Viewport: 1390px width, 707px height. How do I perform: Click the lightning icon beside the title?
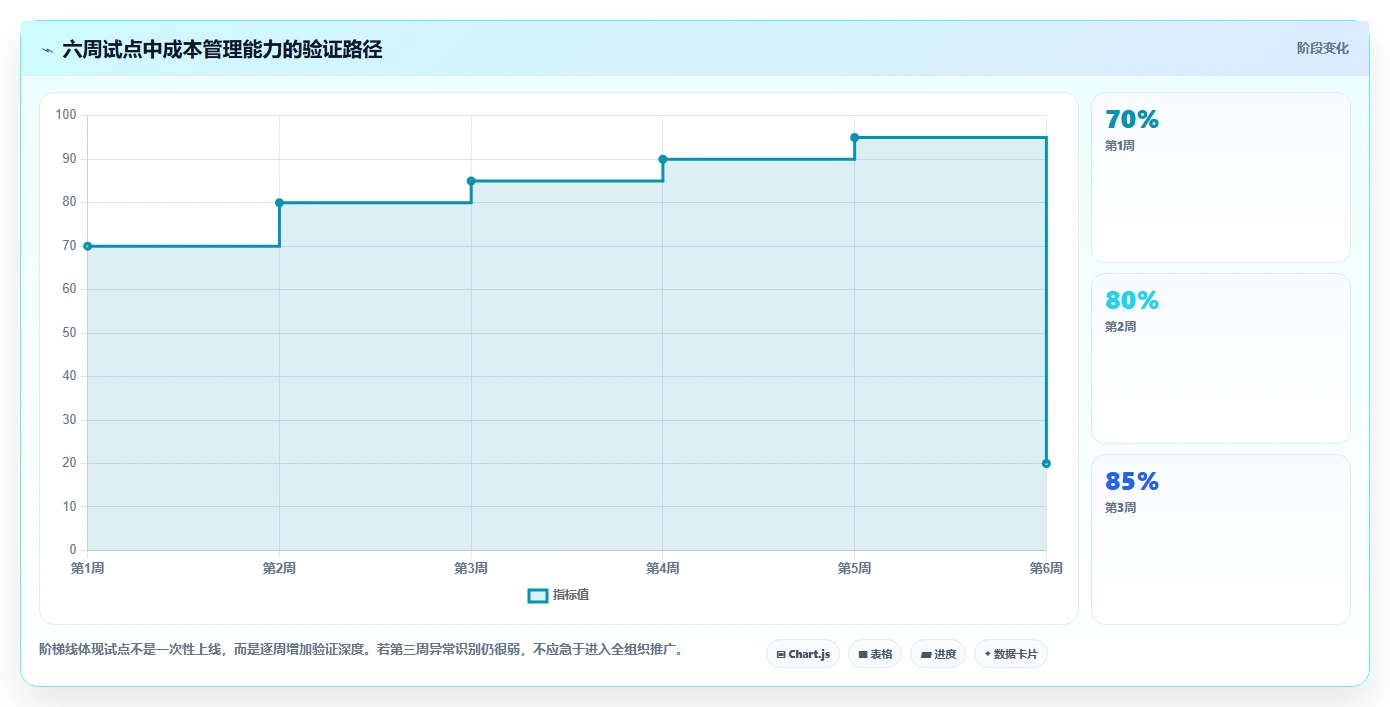[x=47, y=50]
